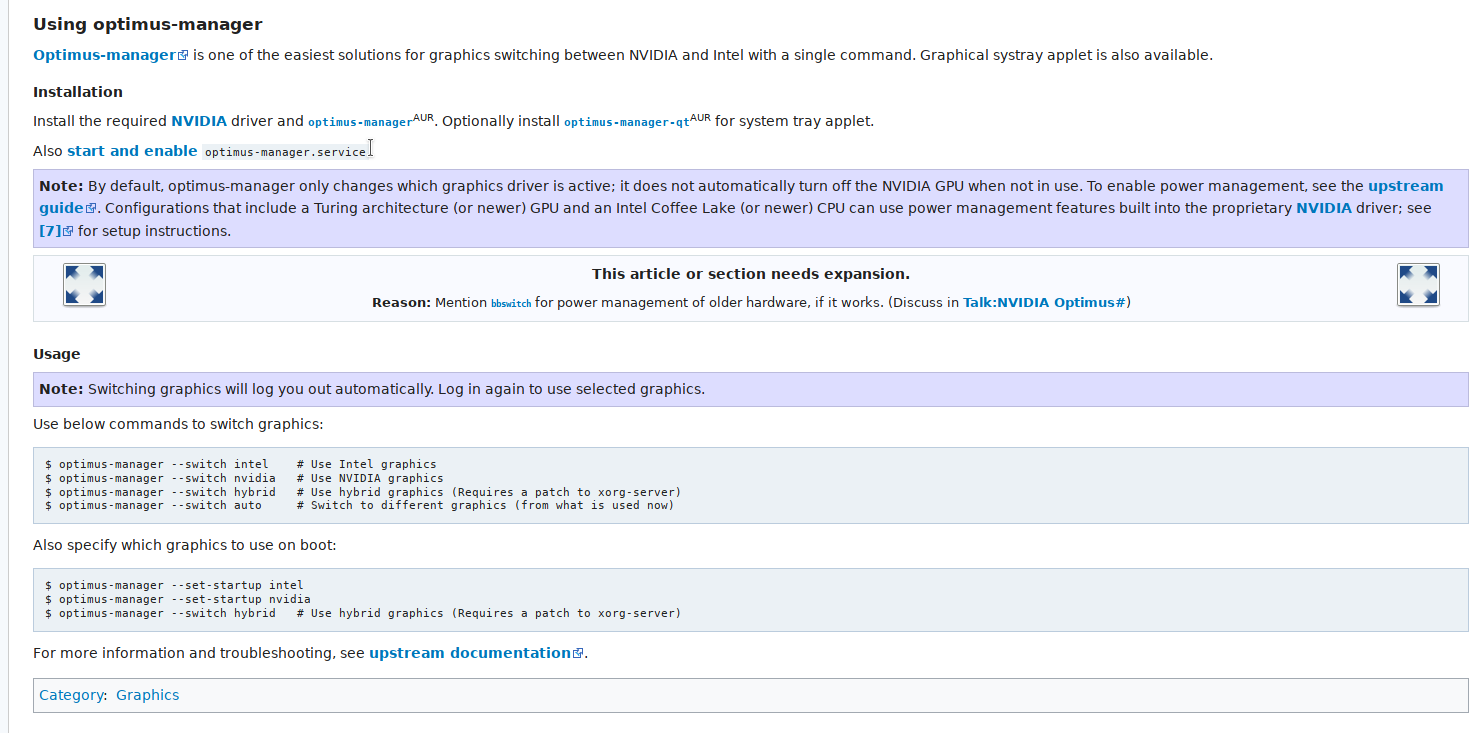This screenshot has width=1480, height=733.
Task: Click the external-link icon after Optimus-manager
Action: (183, 56)
